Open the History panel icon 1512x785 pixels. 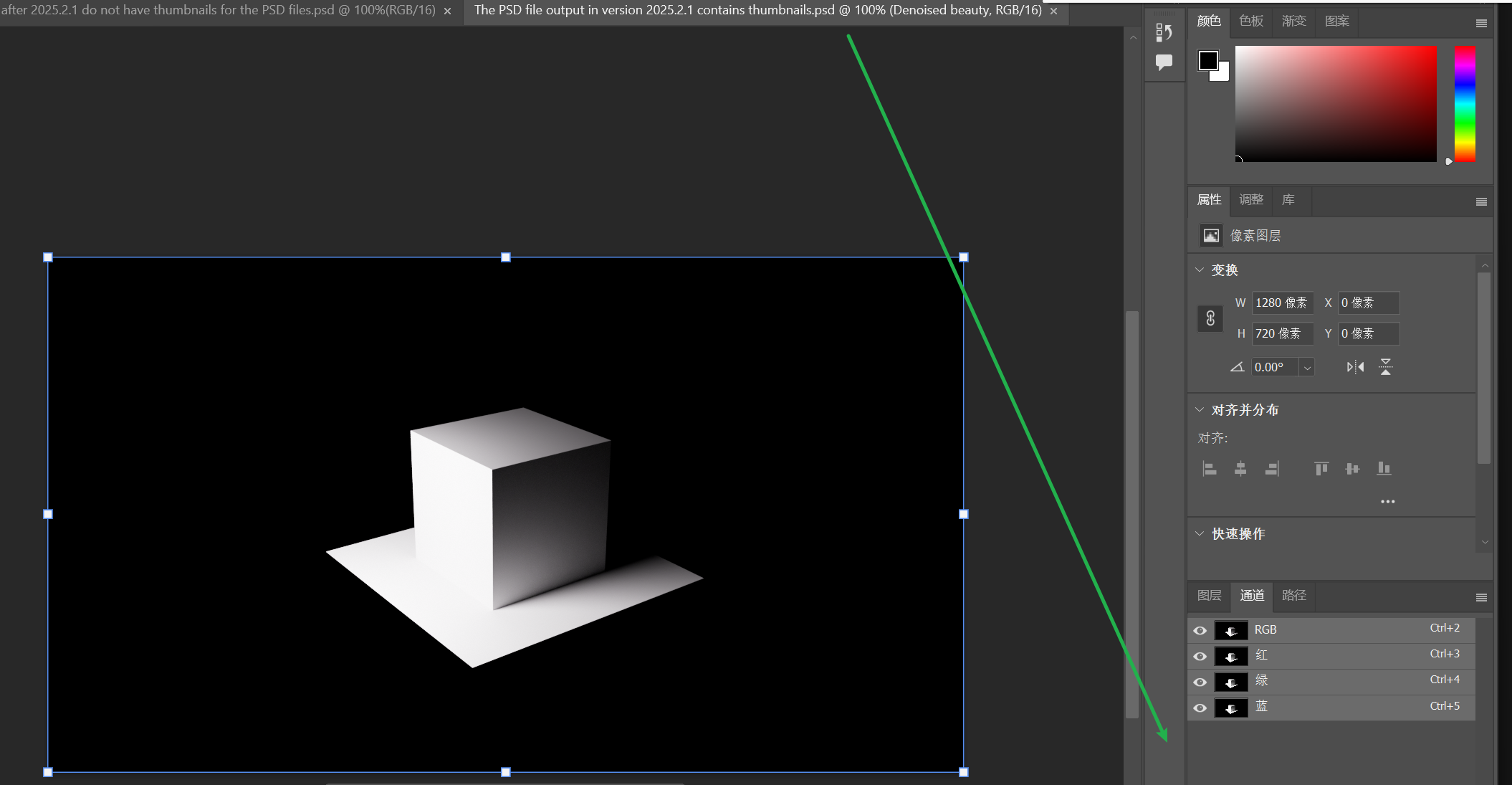pos(1164,32)
